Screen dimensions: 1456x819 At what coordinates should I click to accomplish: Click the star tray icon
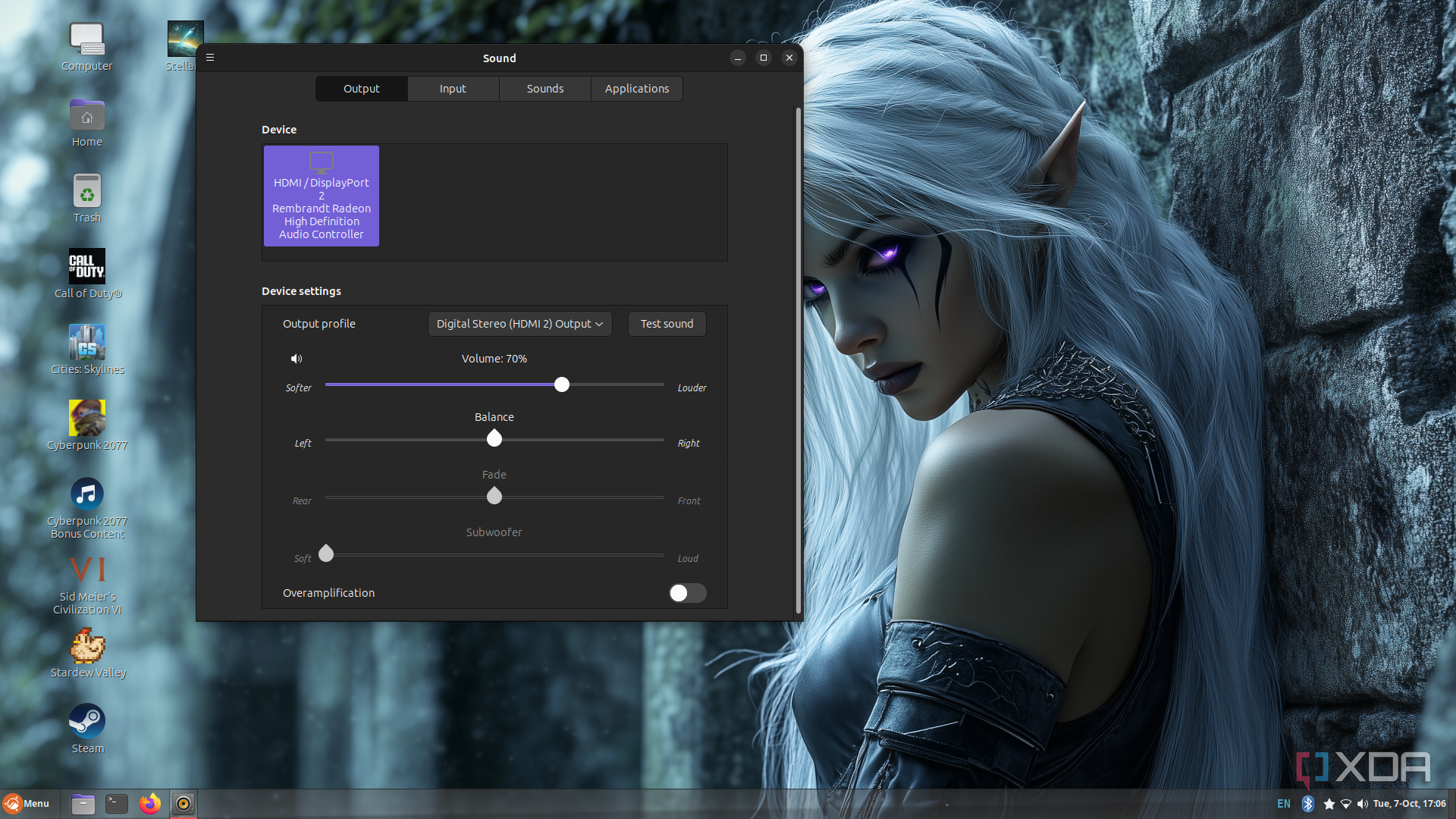tap(1329, 804)
